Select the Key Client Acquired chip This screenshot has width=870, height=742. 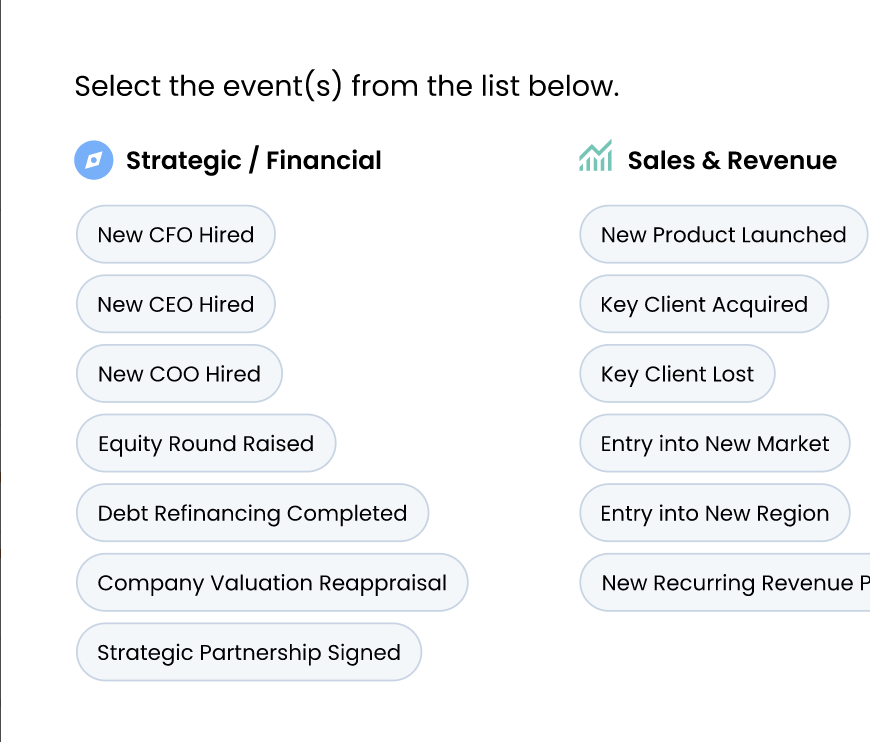point(704,304)
